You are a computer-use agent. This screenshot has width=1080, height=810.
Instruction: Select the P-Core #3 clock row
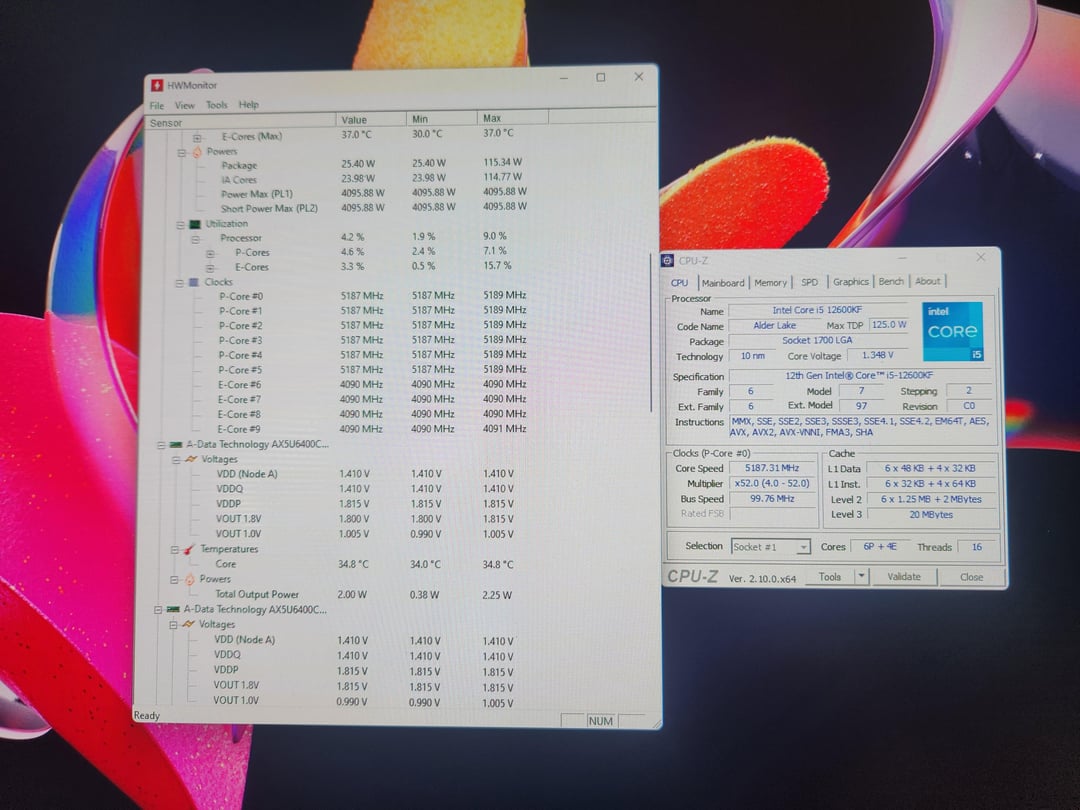click(372, 340)
